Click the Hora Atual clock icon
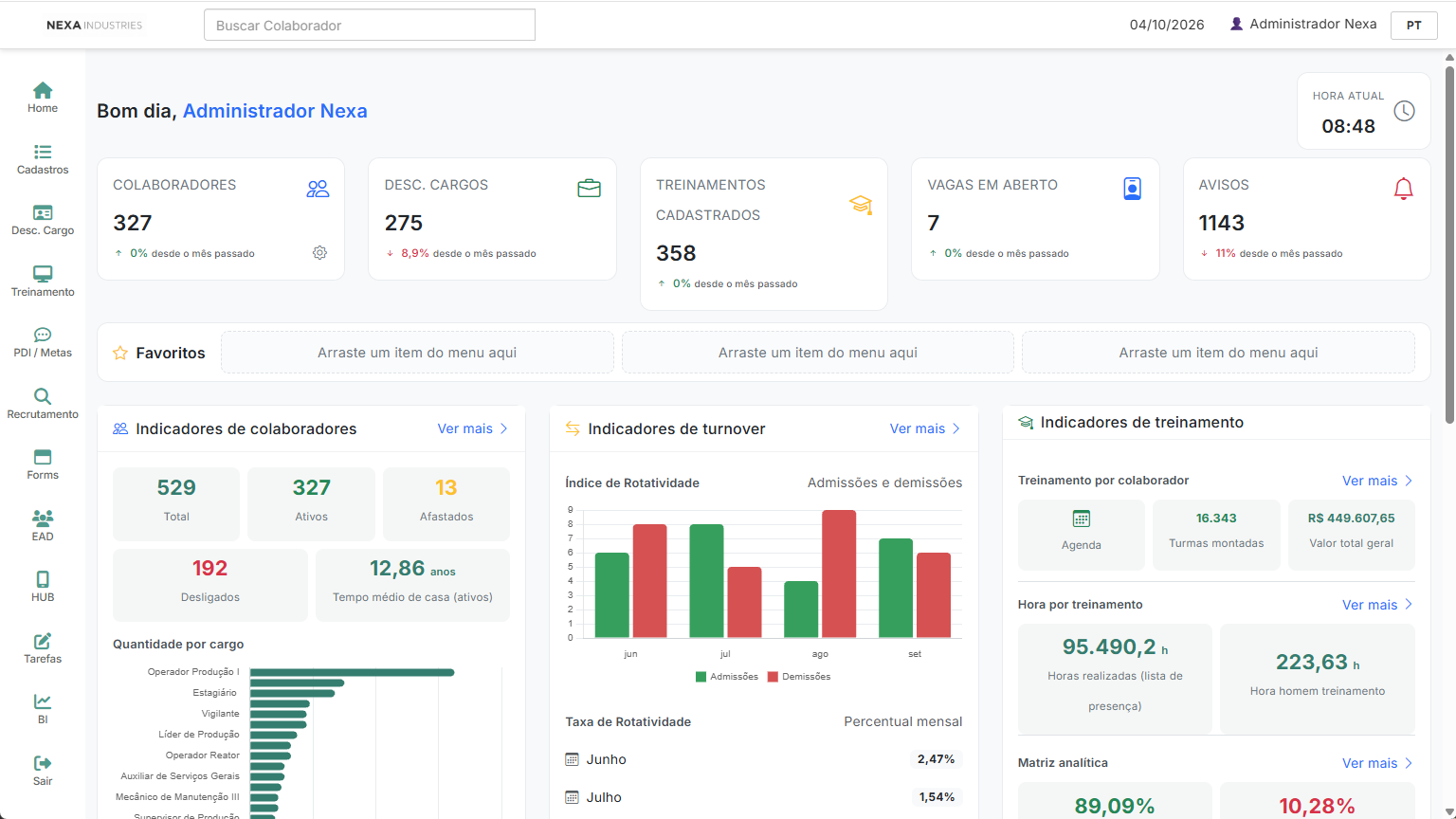This screenshot has height=819, width=1456. 1404,111
